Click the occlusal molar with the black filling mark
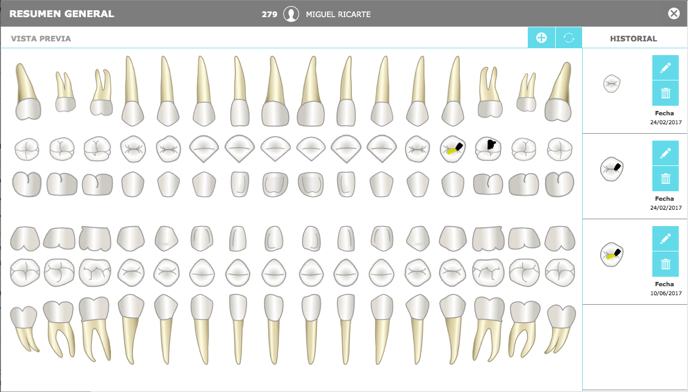This screenshot has width=688, height=392. click(x=488, y=149)
